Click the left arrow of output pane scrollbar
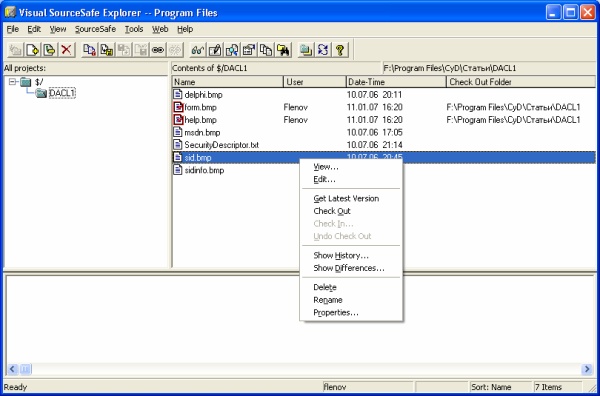This screenshot has height=396, width=600. tap(12, 369)
